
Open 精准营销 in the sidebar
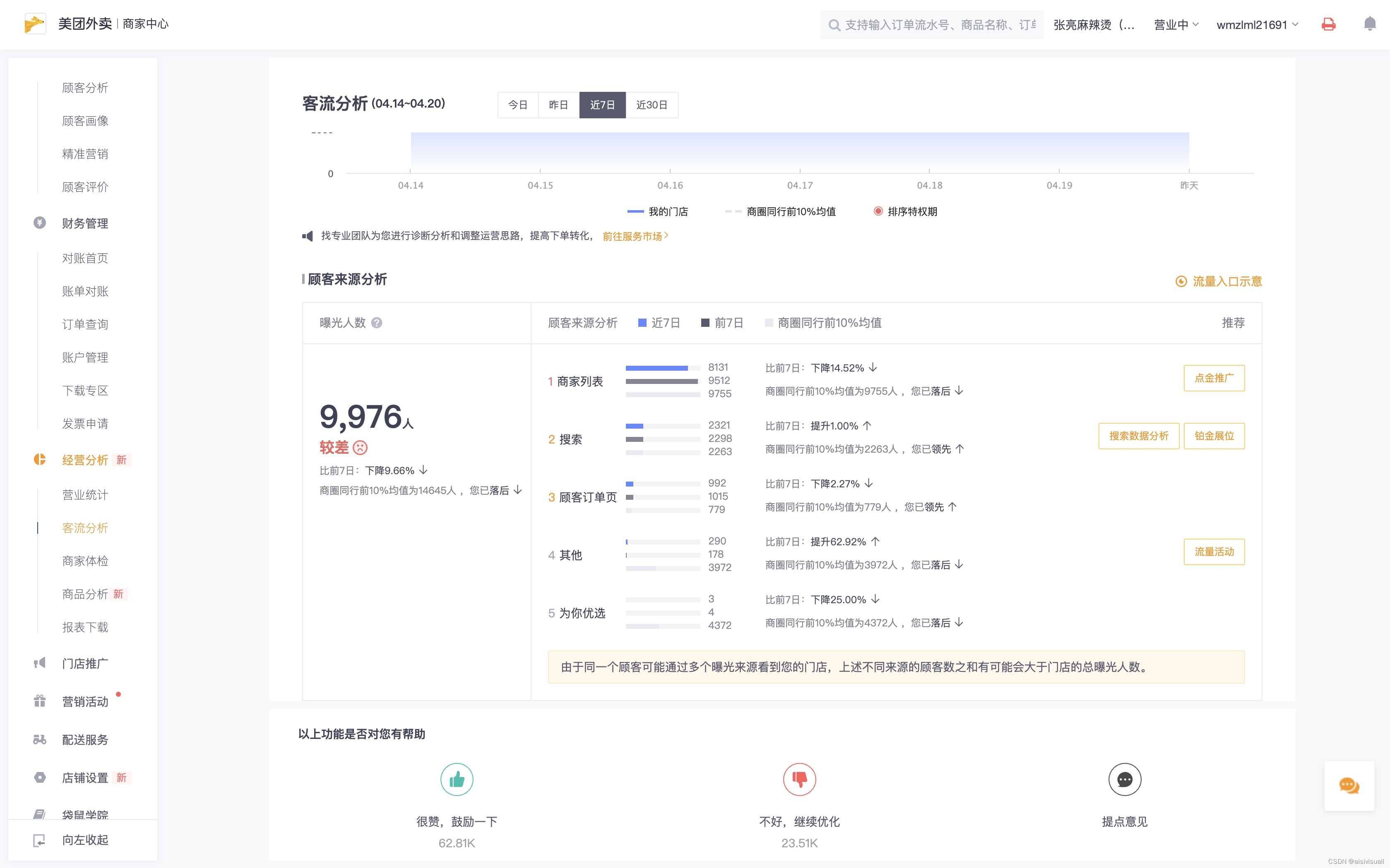pos(85,154)
